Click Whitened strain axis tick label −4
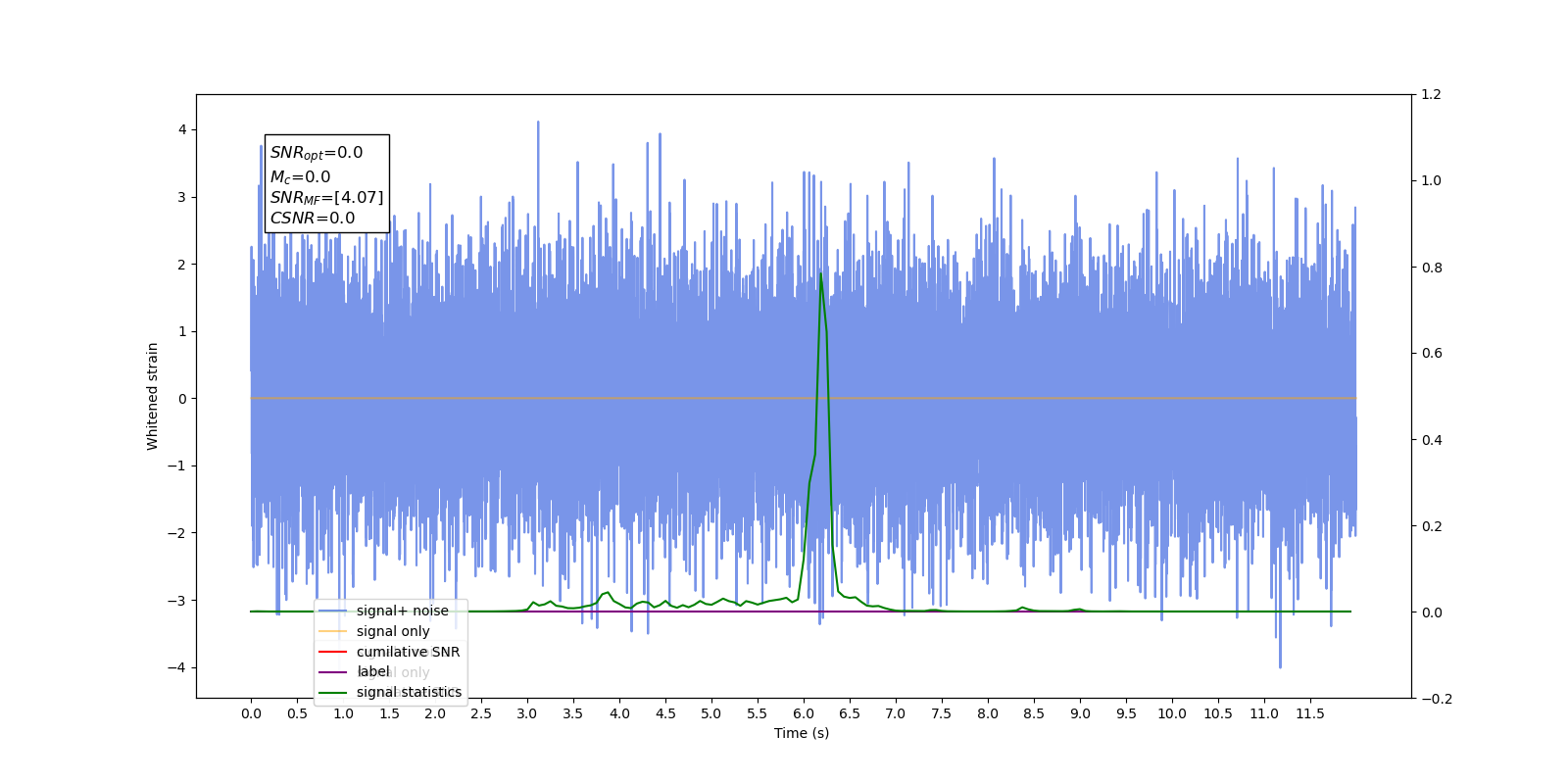The height and width of the screenshot is (784, 1568). [176, 667]
